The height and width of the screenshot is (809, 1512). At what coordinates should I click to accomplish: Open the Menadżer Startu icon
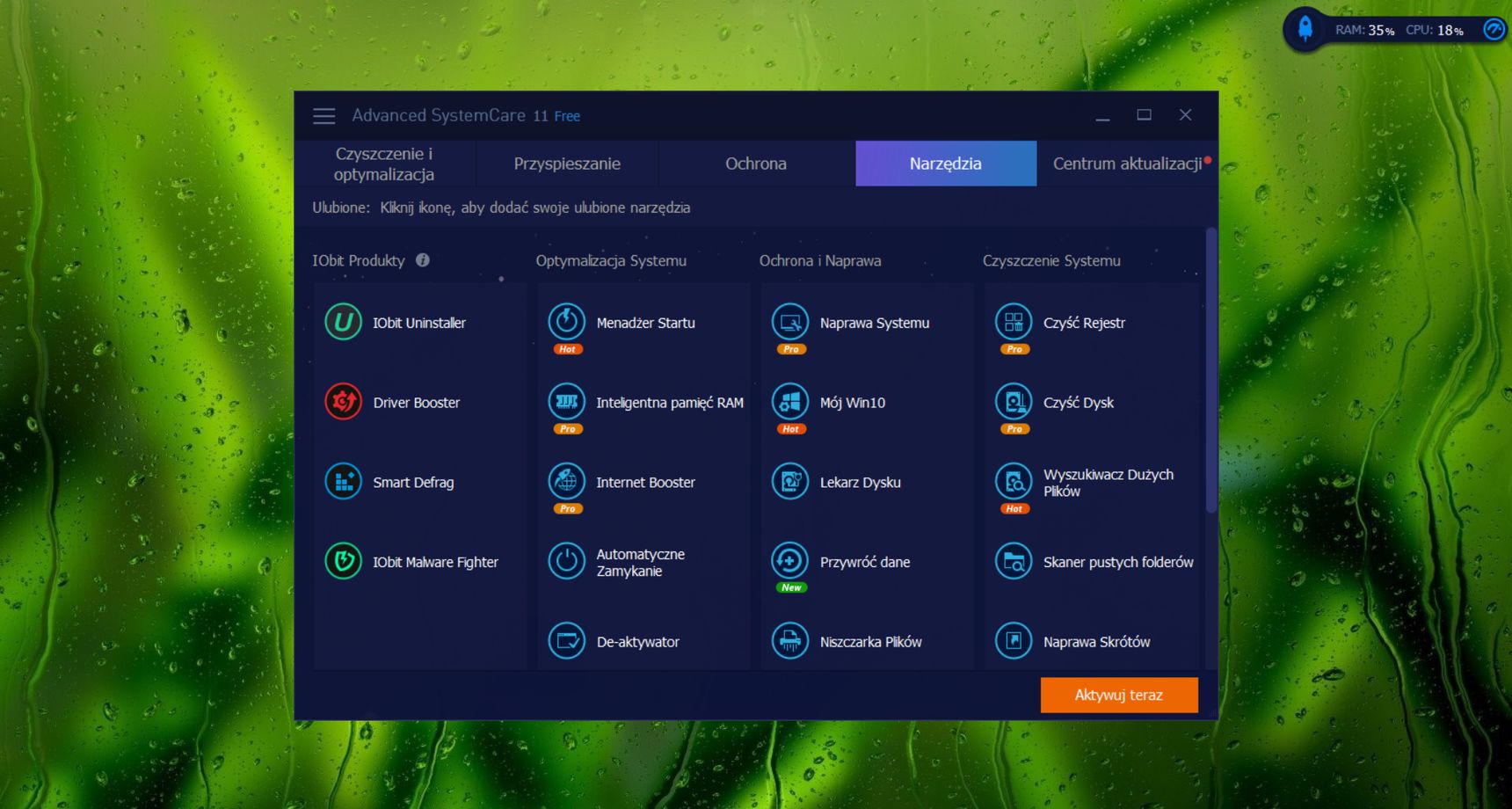point(567,322)
